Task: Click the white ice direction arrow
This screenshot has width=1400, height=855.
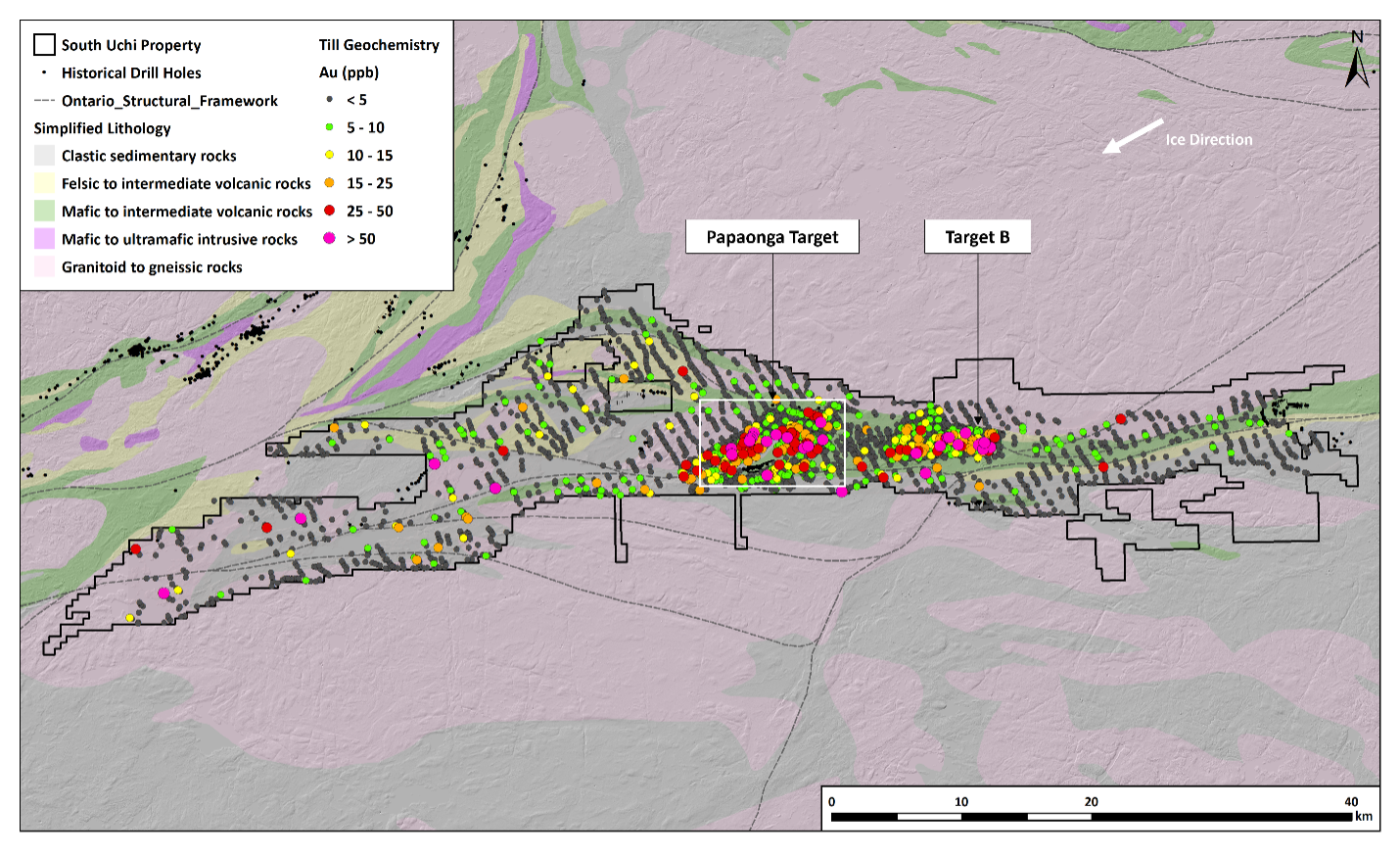Action: (1133, 136)
